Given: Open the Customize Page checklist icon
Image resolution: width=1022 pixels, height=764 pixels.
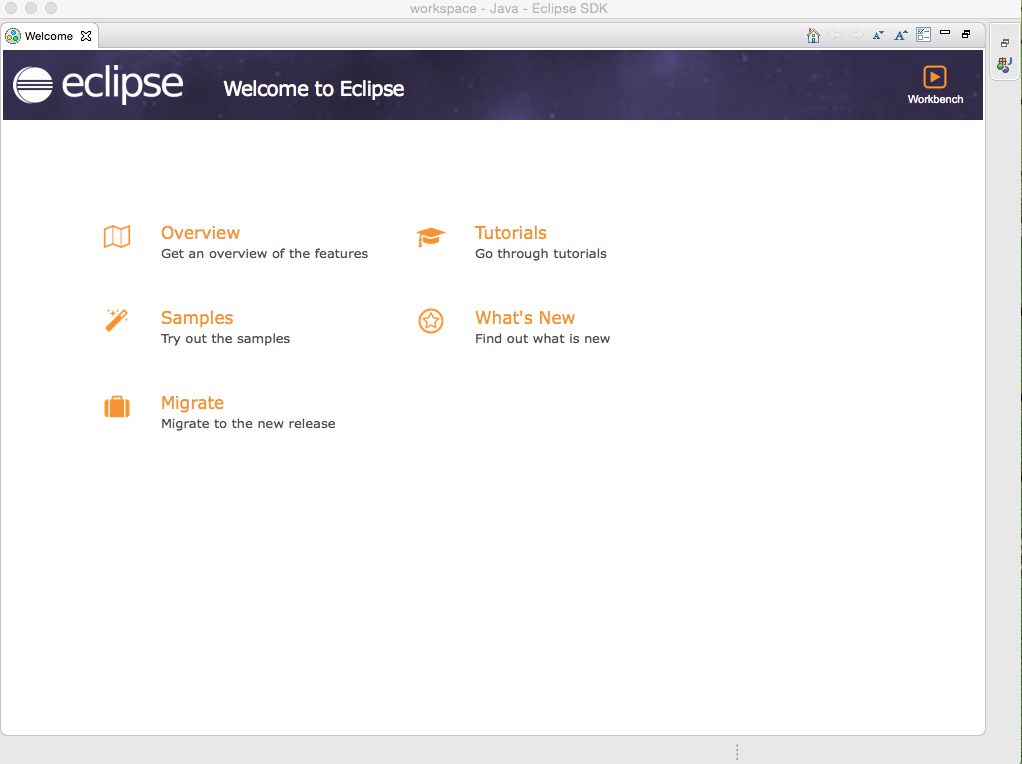Looking at the screenshot, I should click(x=924, y=35).
